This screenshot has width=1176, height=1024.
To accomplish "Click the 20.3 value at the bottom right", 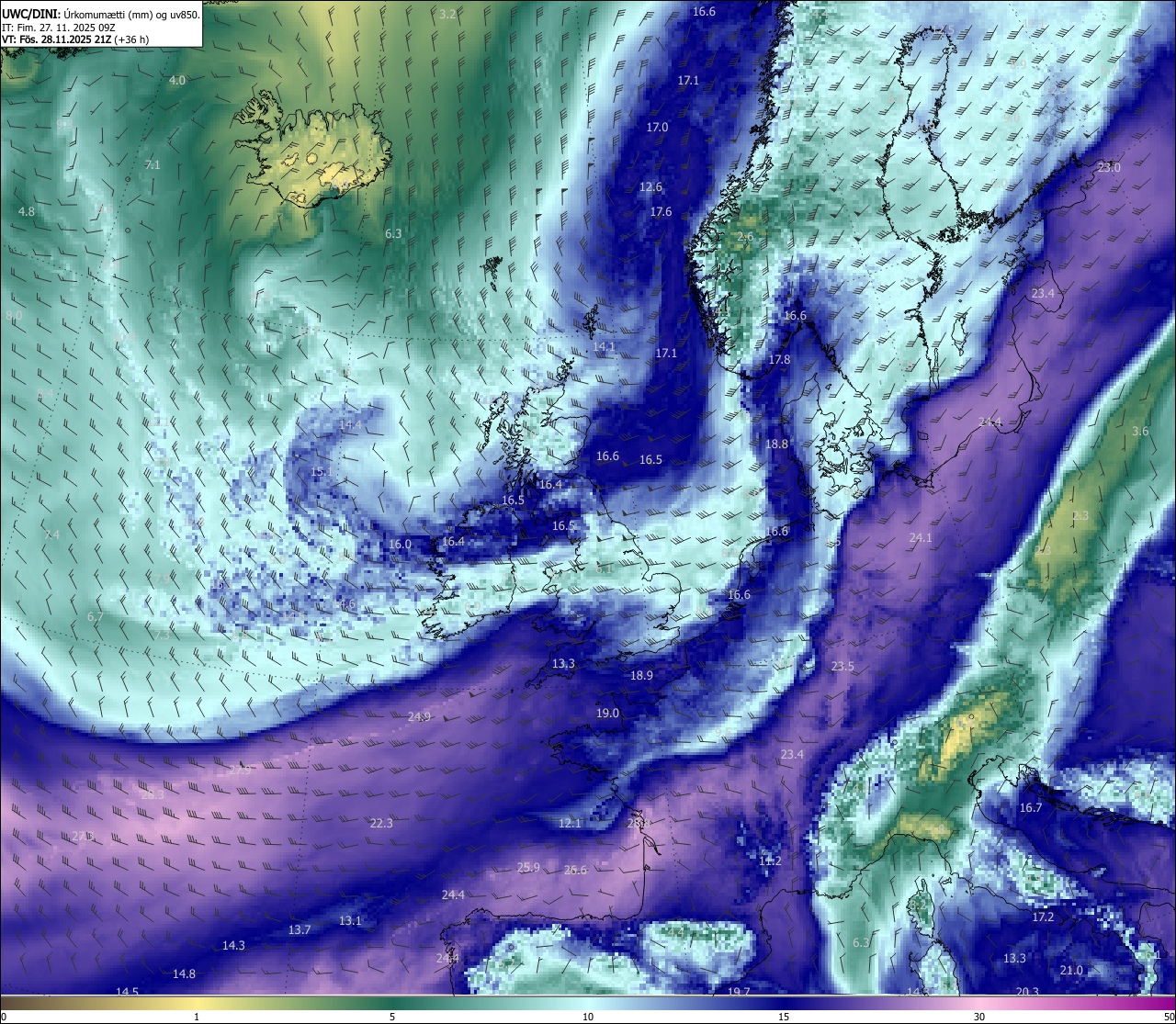I will click(1027, 992).
